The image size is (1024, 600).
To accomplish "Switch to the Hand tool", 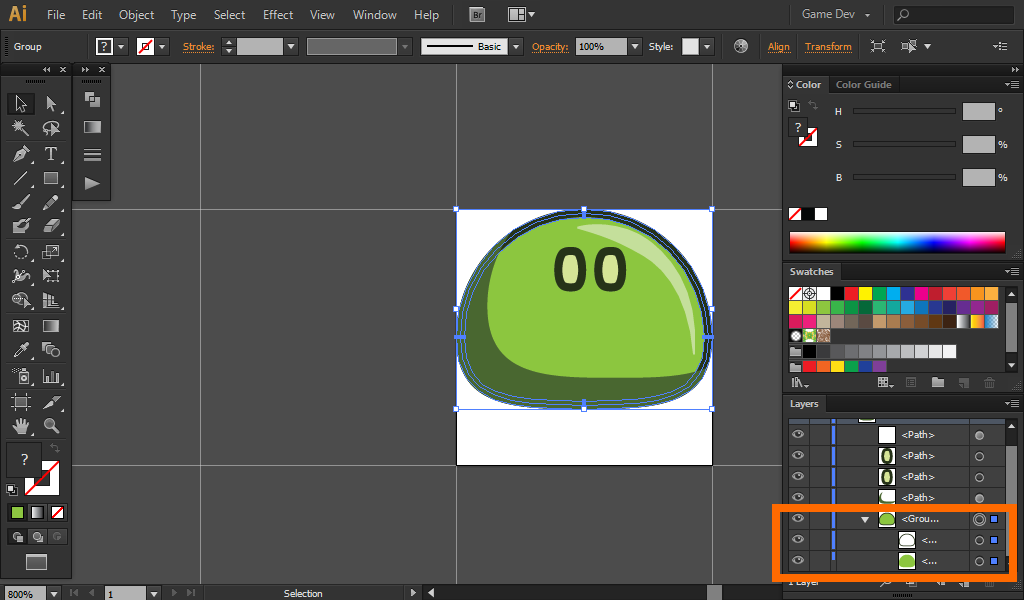I will (20, 426).
